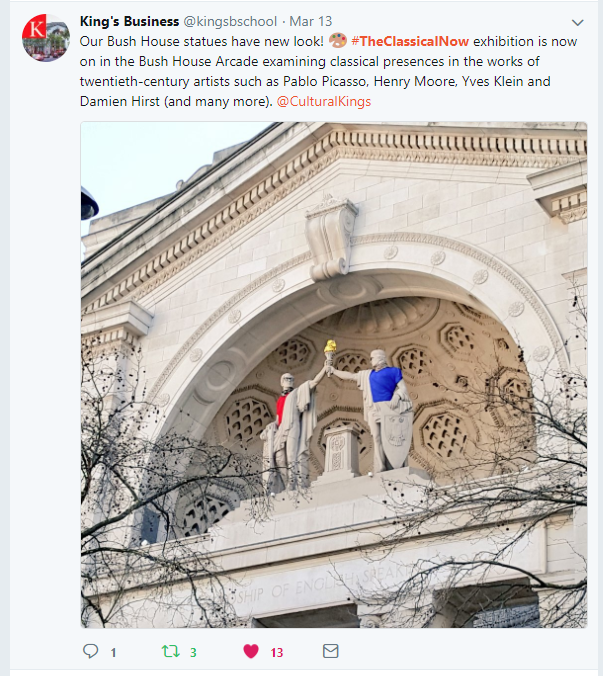Click the green retweet arrows icon
Viewport: 603px width, 676px height.
tap(171, 651)
